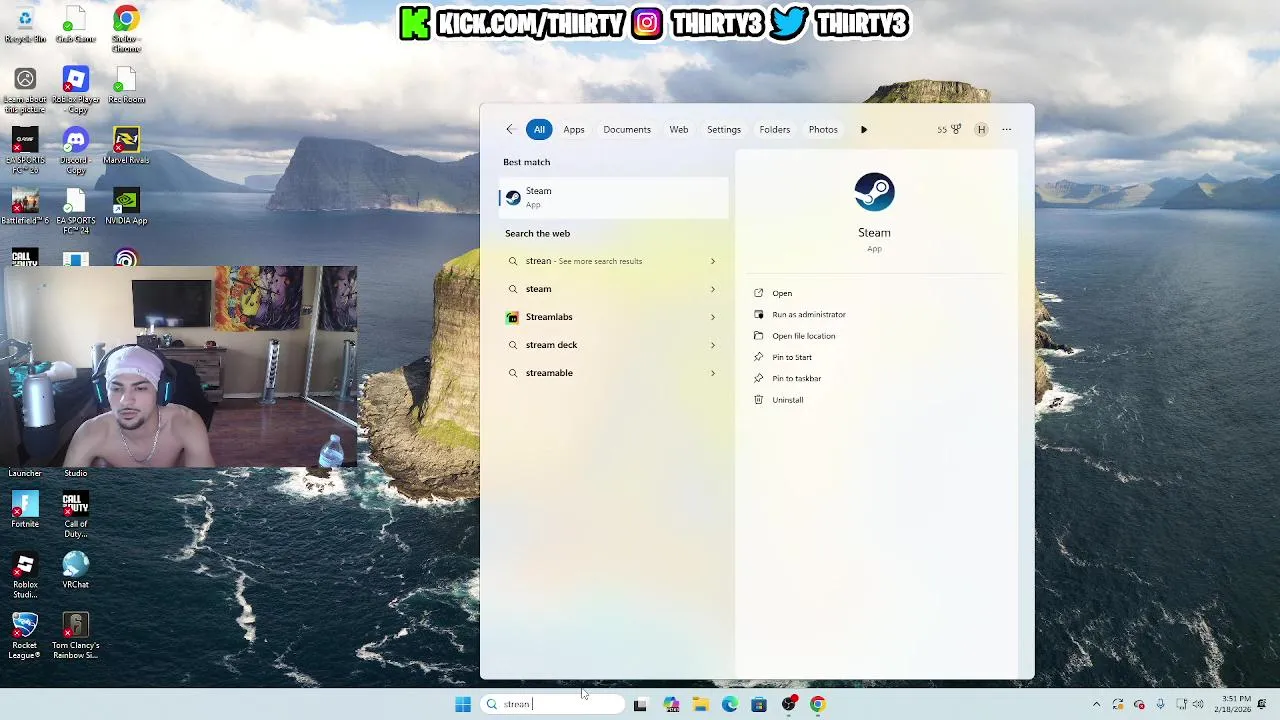Launch Marvel Rivals desktop icon
This screenshot has width=1280, height=720.
126,146
